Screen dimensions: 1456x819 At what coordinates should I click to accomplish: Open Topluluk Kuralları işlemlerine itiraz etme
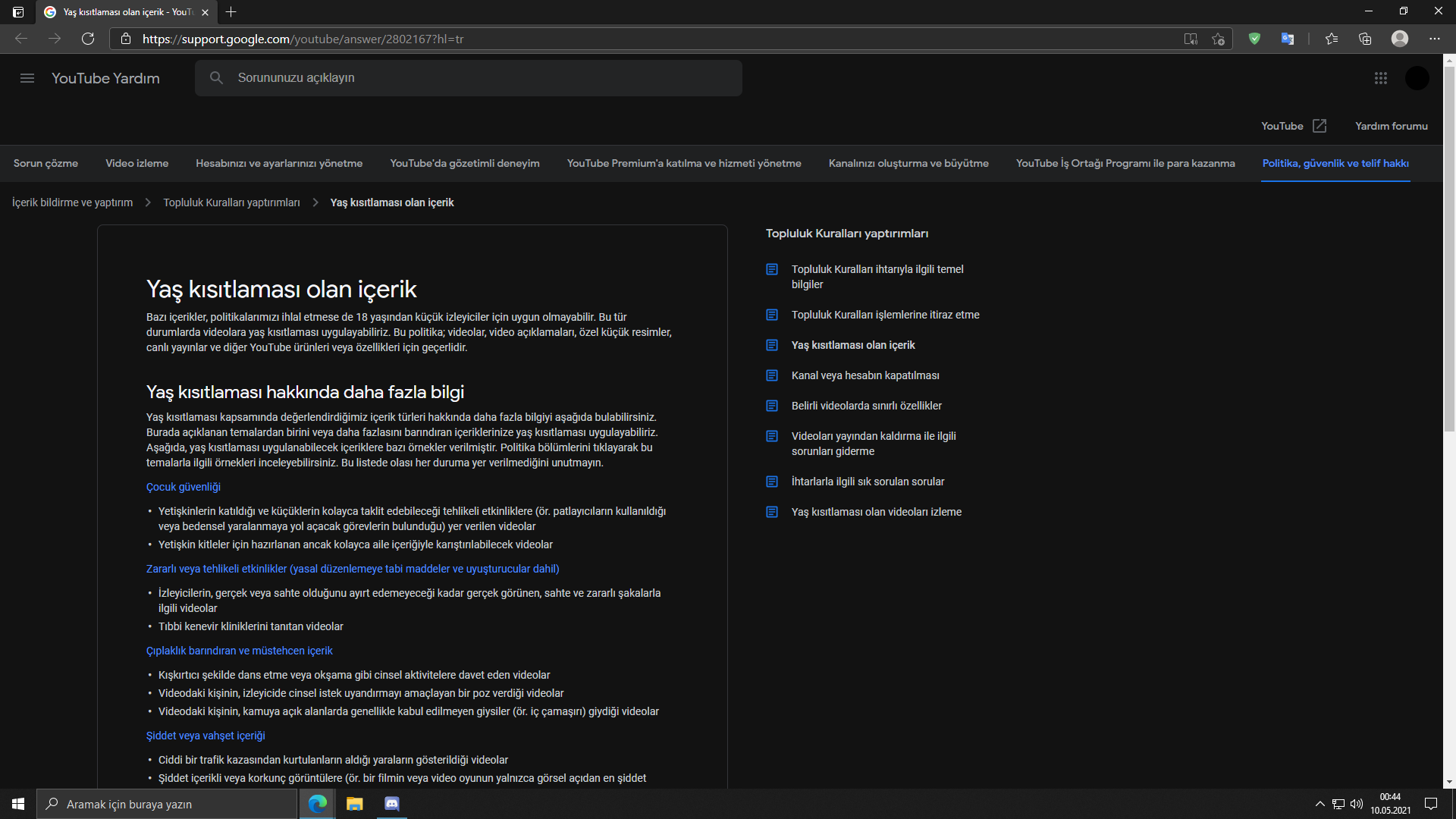point(886,315)
